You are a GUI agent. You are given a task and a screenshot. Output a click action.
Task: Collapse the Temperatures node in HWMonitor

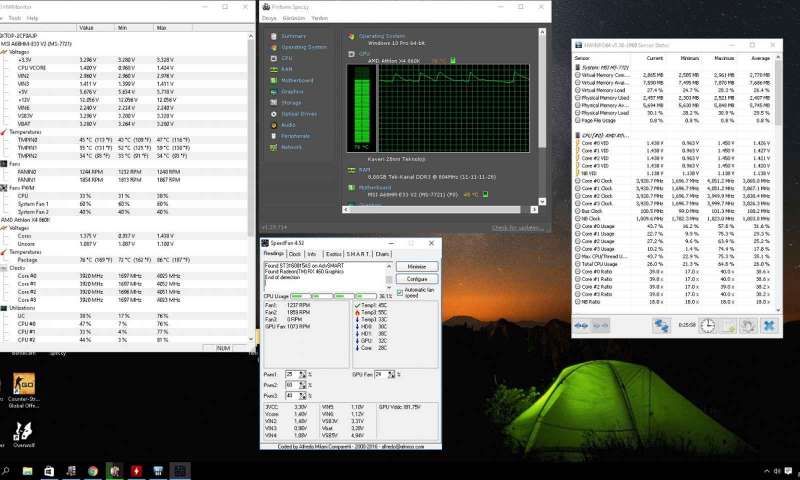click(x=5, y=130)
